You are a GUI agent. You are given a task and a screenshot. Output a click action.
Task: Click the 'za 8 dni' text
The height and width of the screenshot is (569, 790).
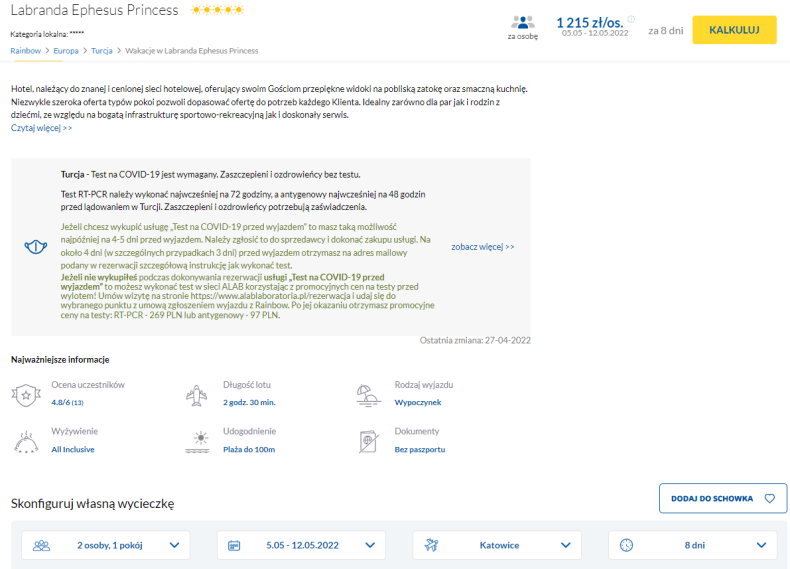click(666, 31)
